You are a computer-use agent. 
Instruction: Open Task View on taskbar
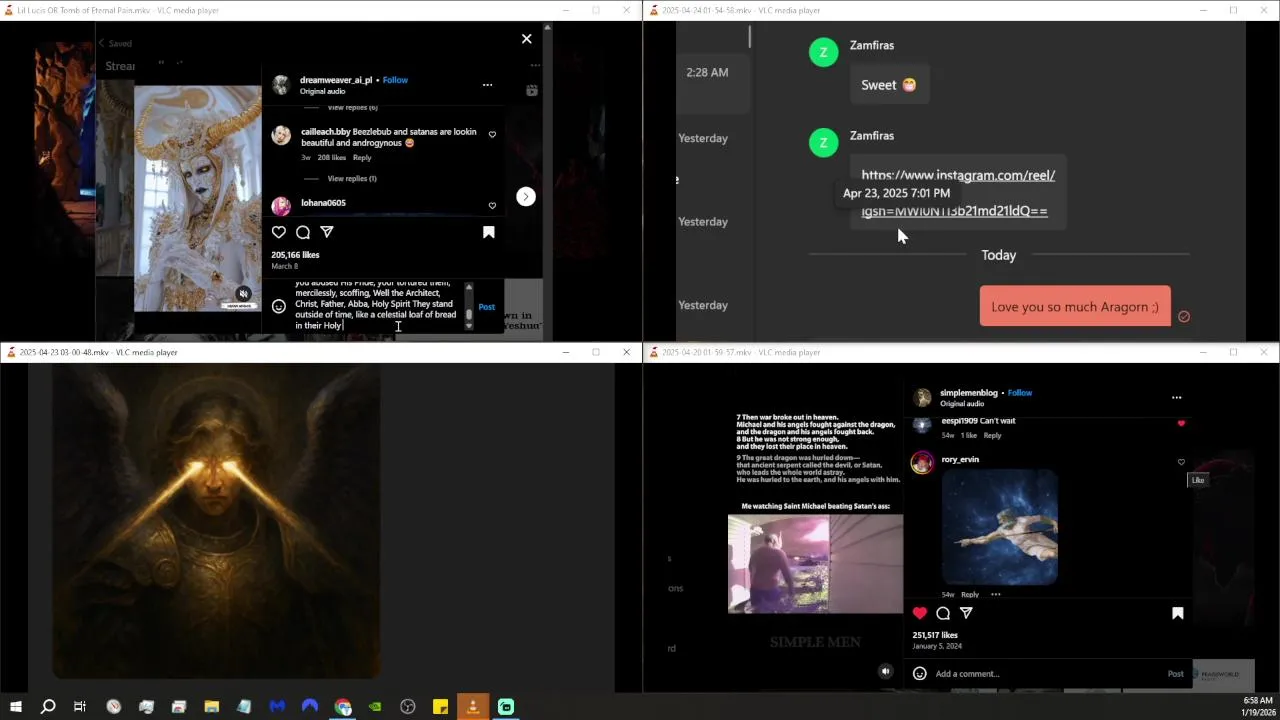click(x=80, y=707)
